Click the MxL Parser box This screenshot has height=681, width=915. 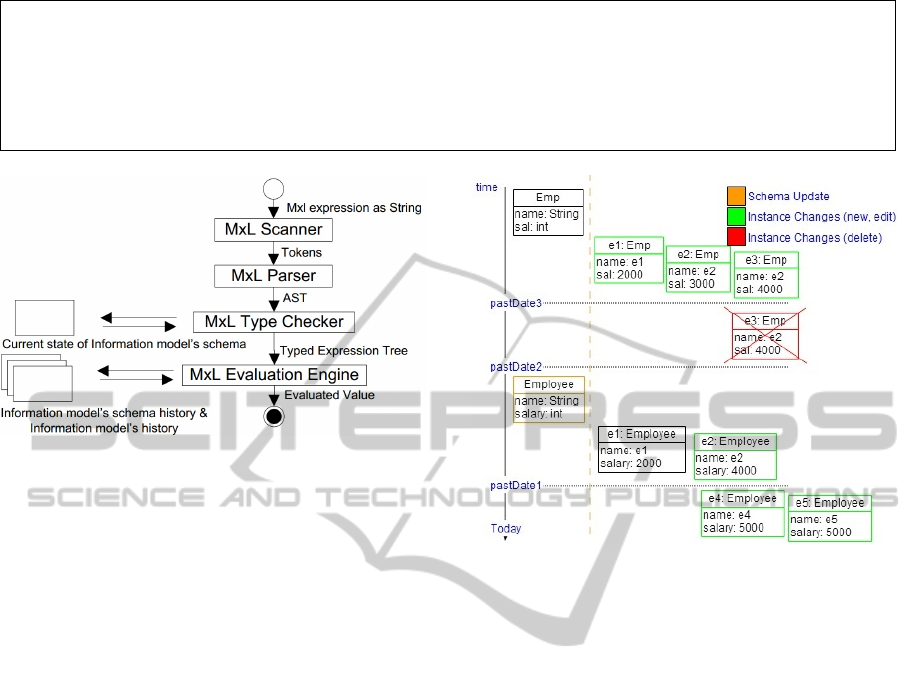pyautogui.click(x=272, y=275)
